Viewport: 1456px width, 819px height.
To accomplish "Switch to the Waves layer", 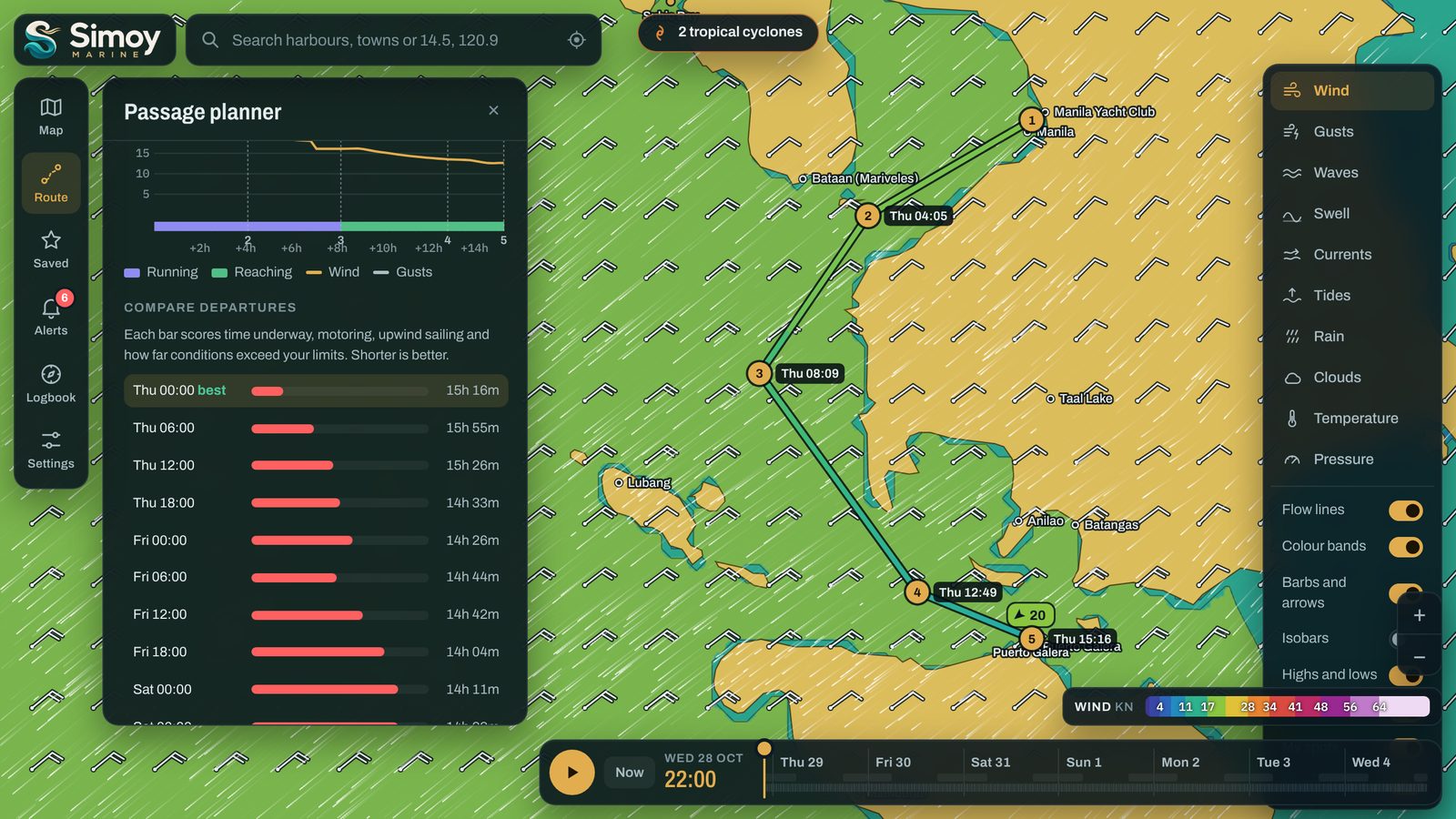I will (x=1351, y=172).
